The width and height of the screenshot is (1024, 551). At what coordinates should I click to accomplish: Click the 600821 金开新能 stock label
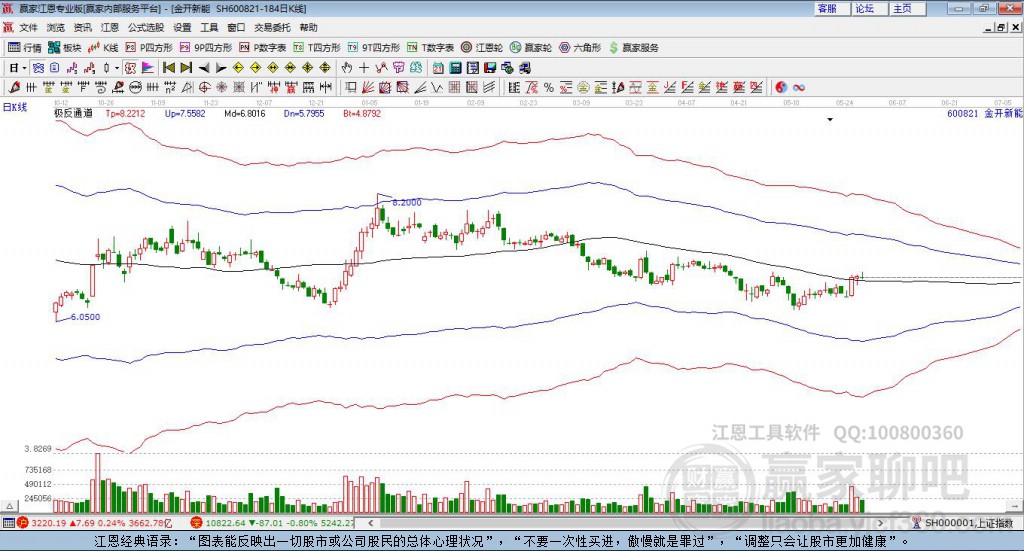click(984, 113)
